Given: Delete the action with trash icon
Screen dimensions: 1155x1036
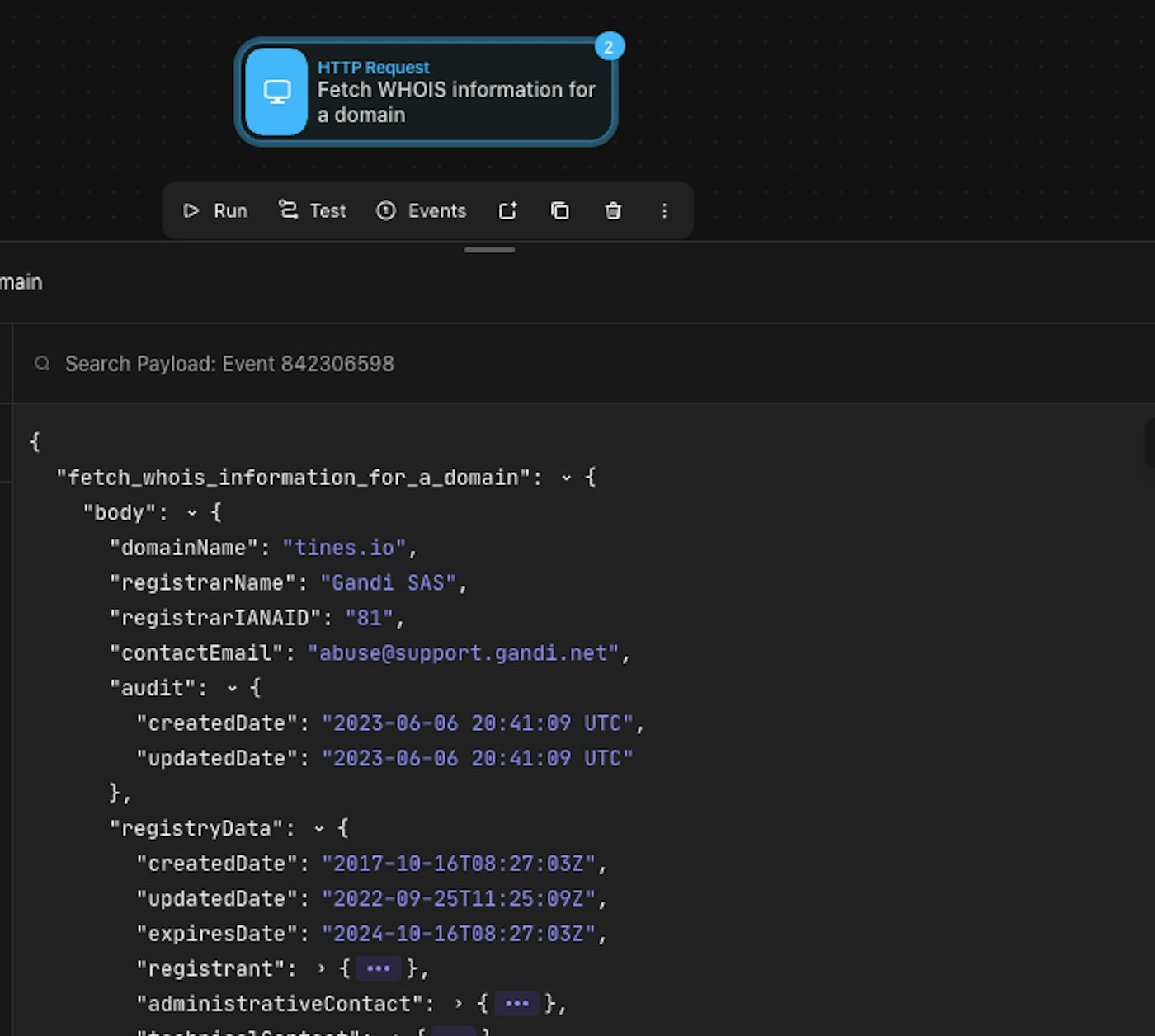Looking at the screenshot, I should [x=613, y=211].
